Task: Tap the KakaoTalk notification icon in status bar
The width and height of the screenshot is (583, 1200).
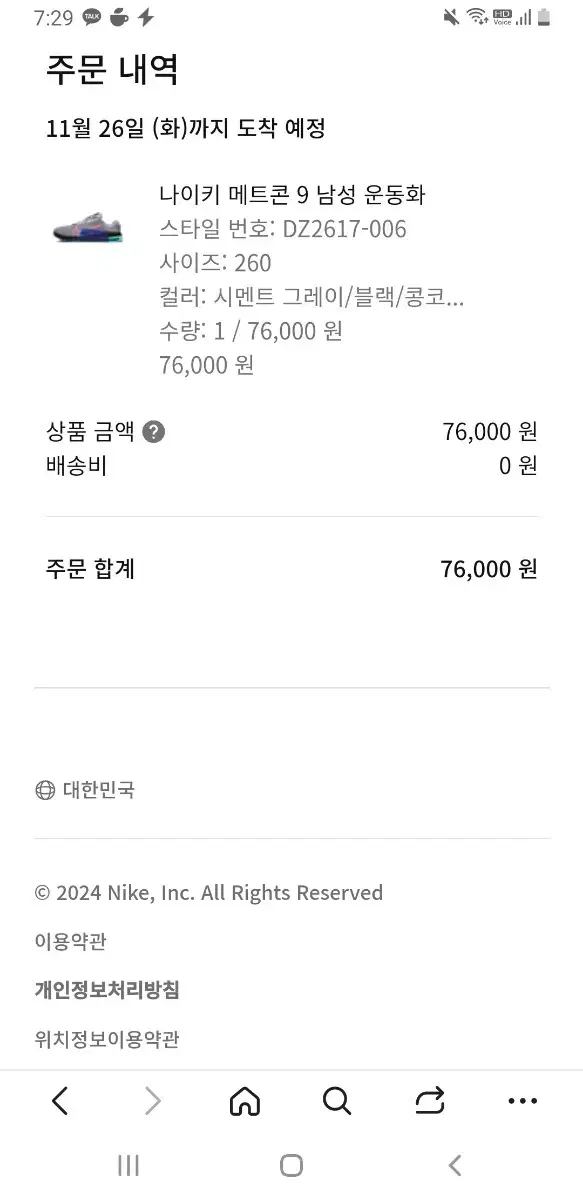Action: click(x=92, y=17)
